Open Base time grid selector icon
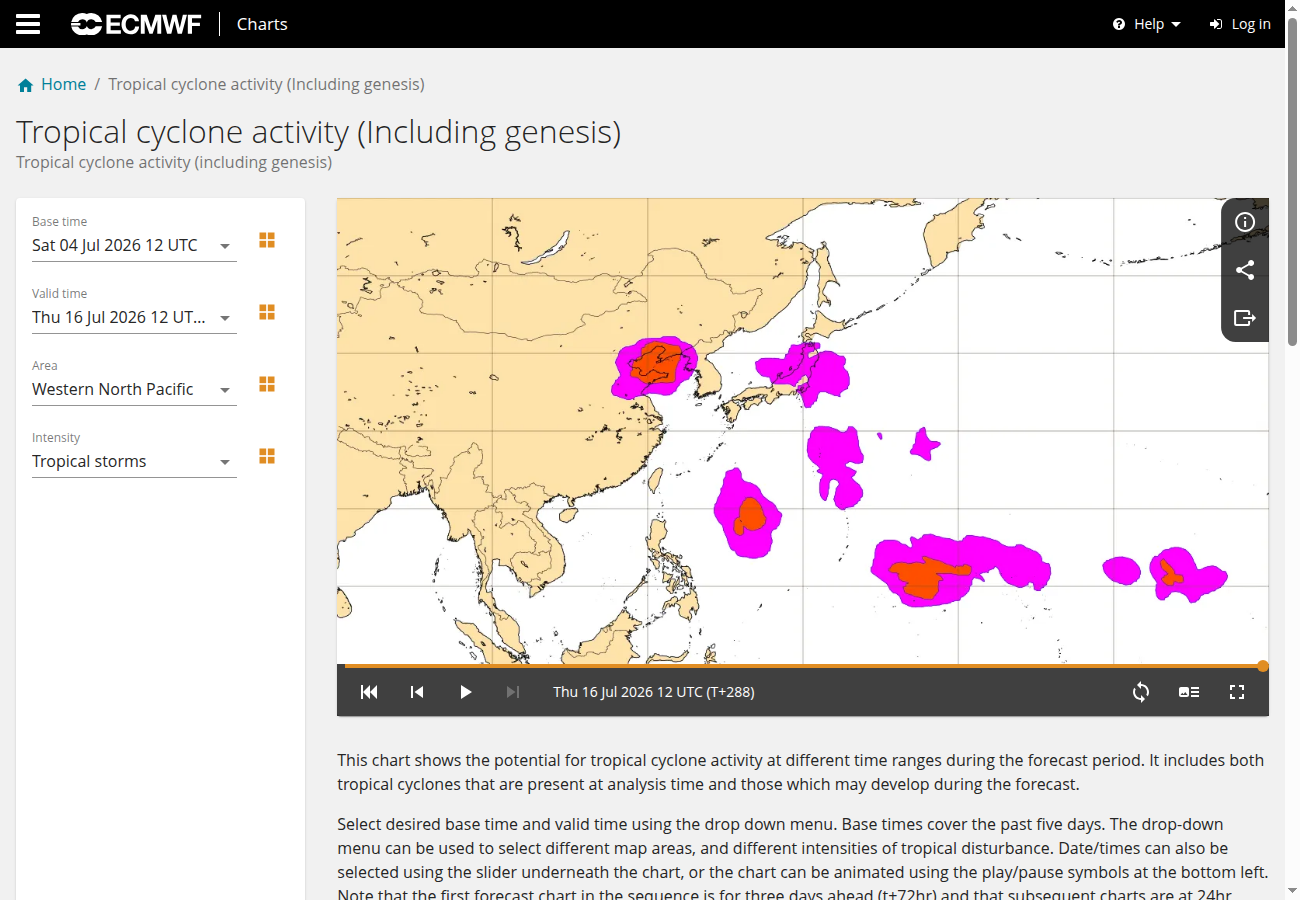Viewport: 1300px width, 900px height. (267, 240)
